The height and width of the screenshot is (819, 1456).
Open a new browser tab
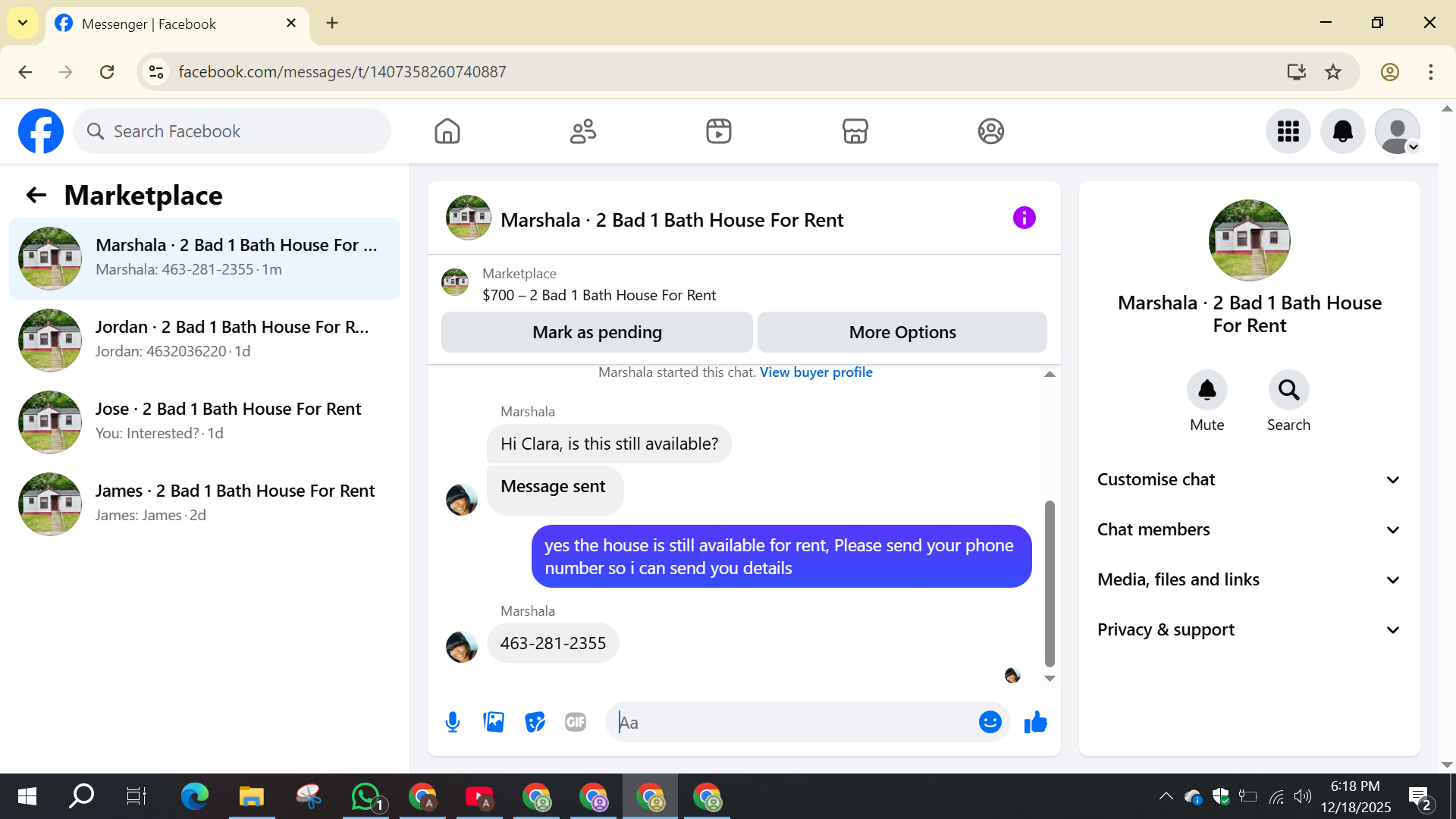click(332, 23)
